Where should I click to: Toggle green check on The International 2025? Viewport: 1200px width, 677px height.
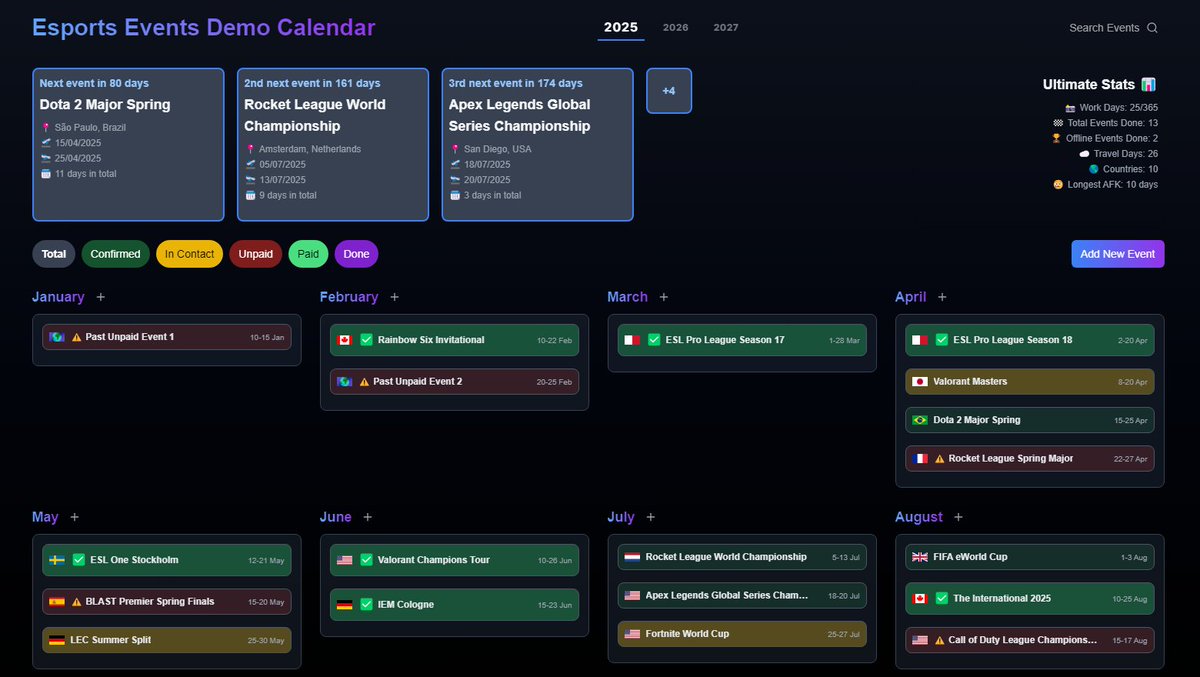[x=942, y=598]
